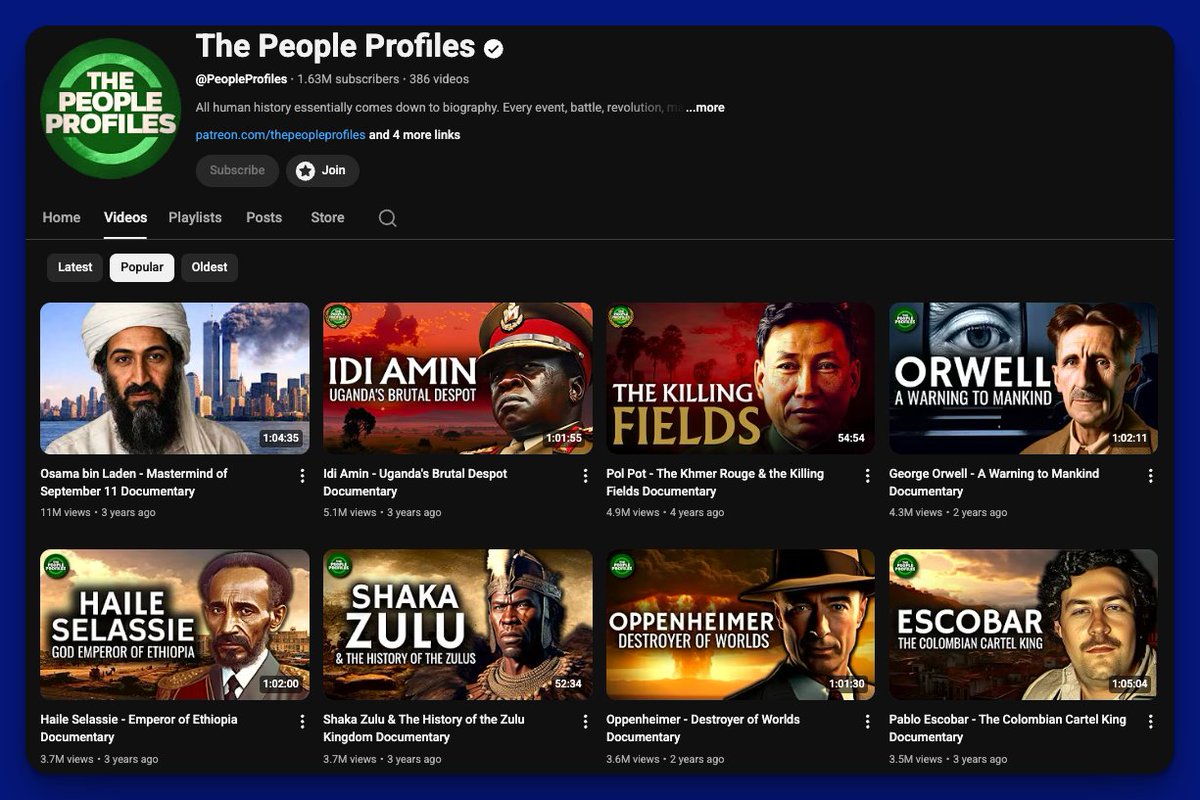Open options menu for George Orwell video
1200x800 pixels.
tap(1151, 476)
